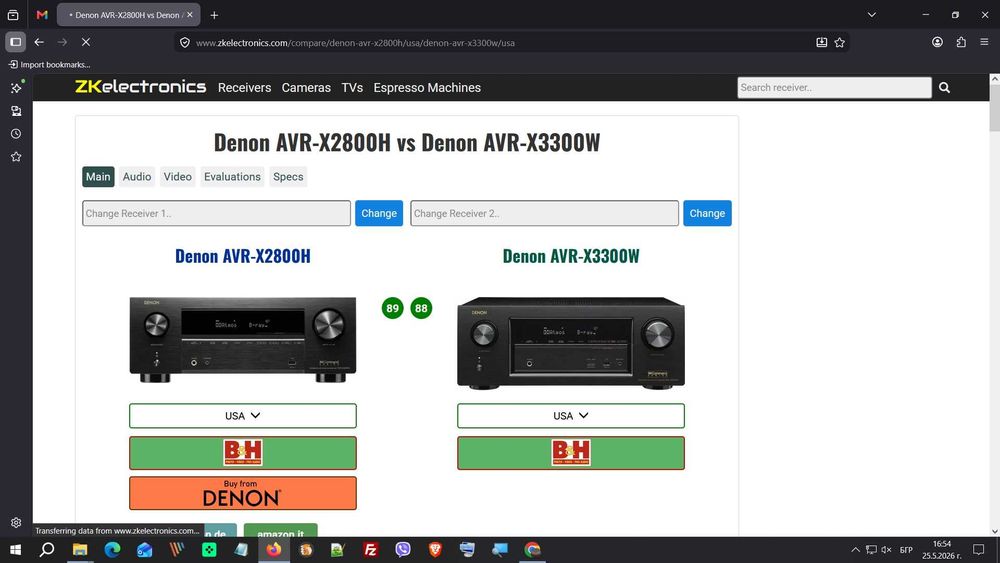Click the page vertical scrollbar thumb

click(994, 108)
